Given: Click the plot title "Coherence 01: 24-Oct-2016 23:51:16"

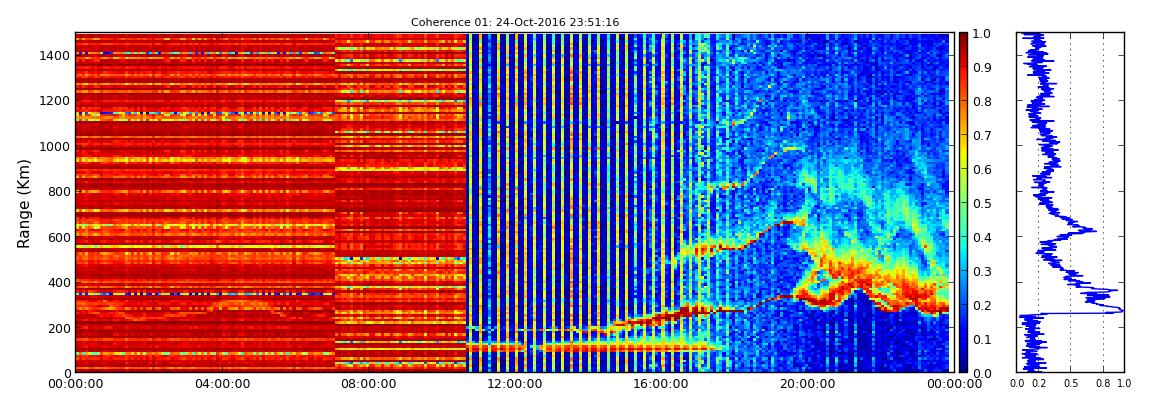Looking at the screenshot, I should [515, 23].
